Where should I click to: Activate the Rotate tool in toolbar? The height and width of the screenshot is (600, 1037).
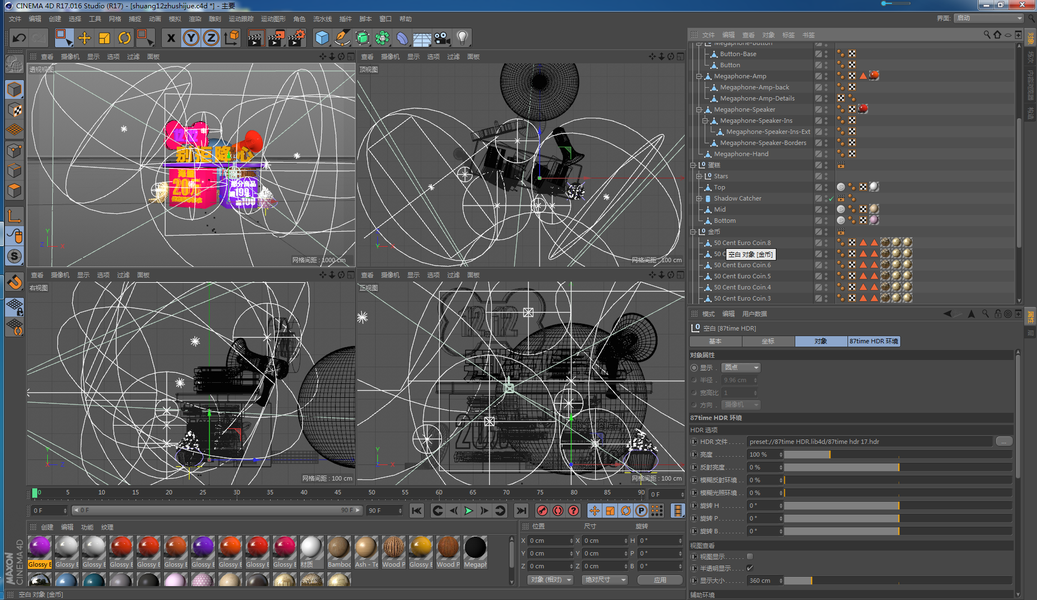(124, 38)
